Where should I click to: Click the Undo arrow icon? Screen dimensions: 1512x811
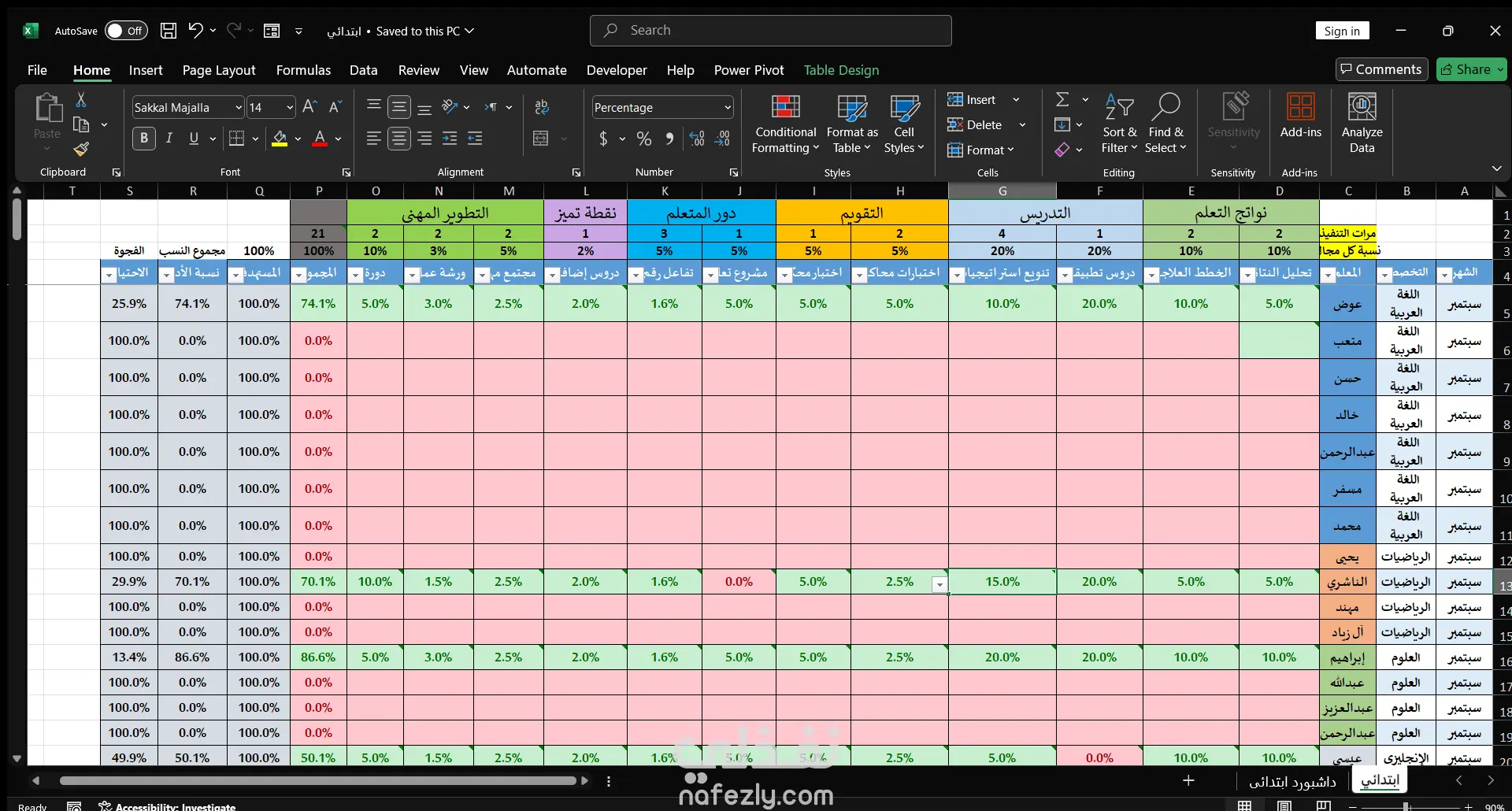(x=195, y=31)
